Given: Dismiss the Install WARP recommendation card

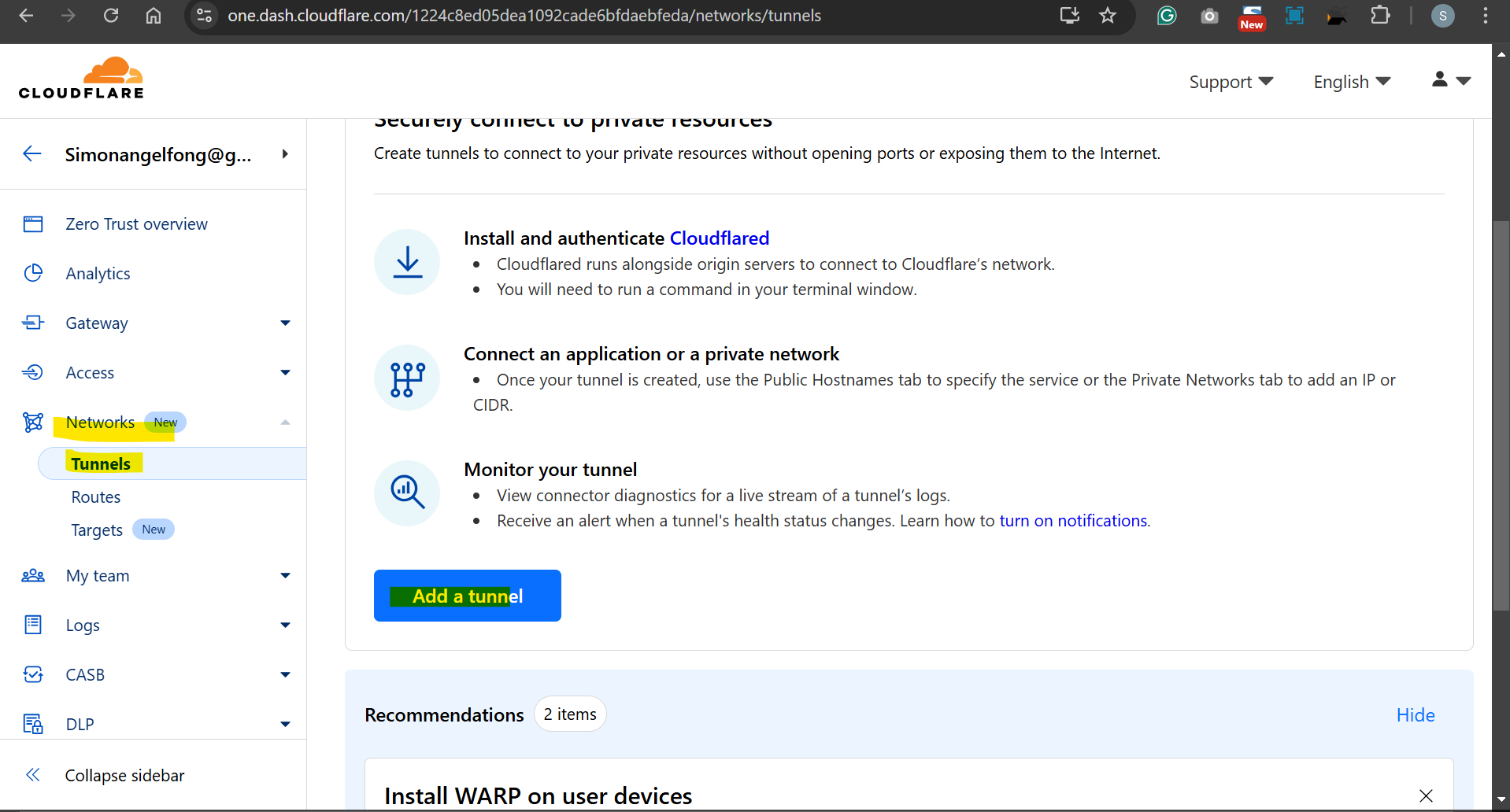Looking at the screenshot, I should click(x=1426, y=795).
